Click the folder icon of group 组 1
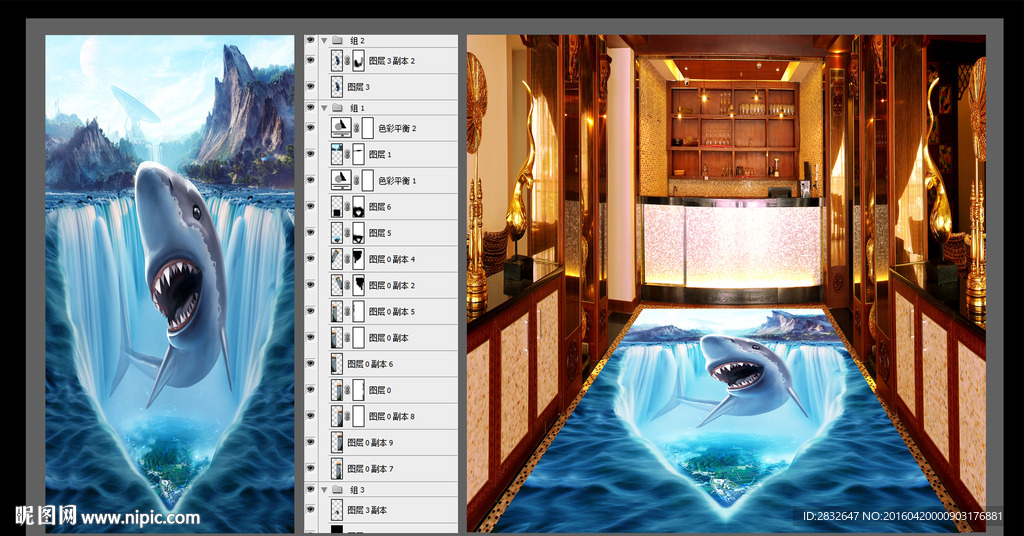 point(337,108)
